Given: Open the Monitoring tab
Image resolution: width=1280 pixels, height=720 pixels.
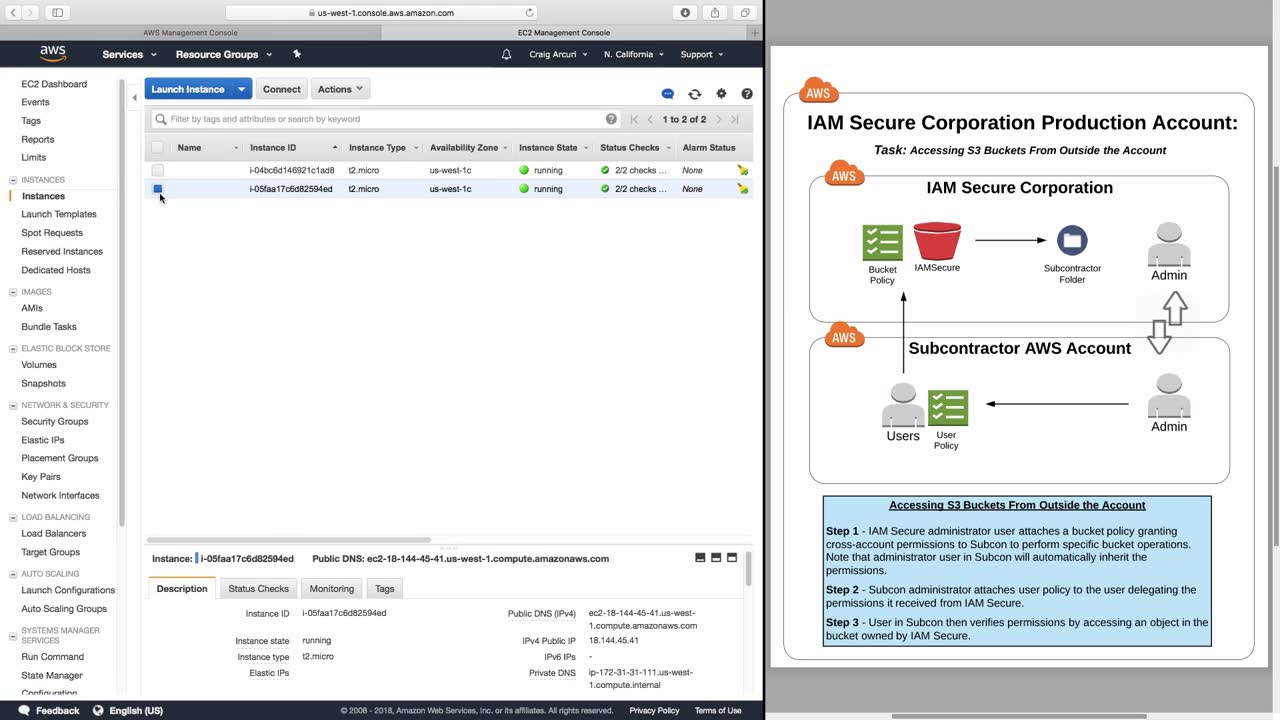Looking at the screenshot, I should (332, 589).
